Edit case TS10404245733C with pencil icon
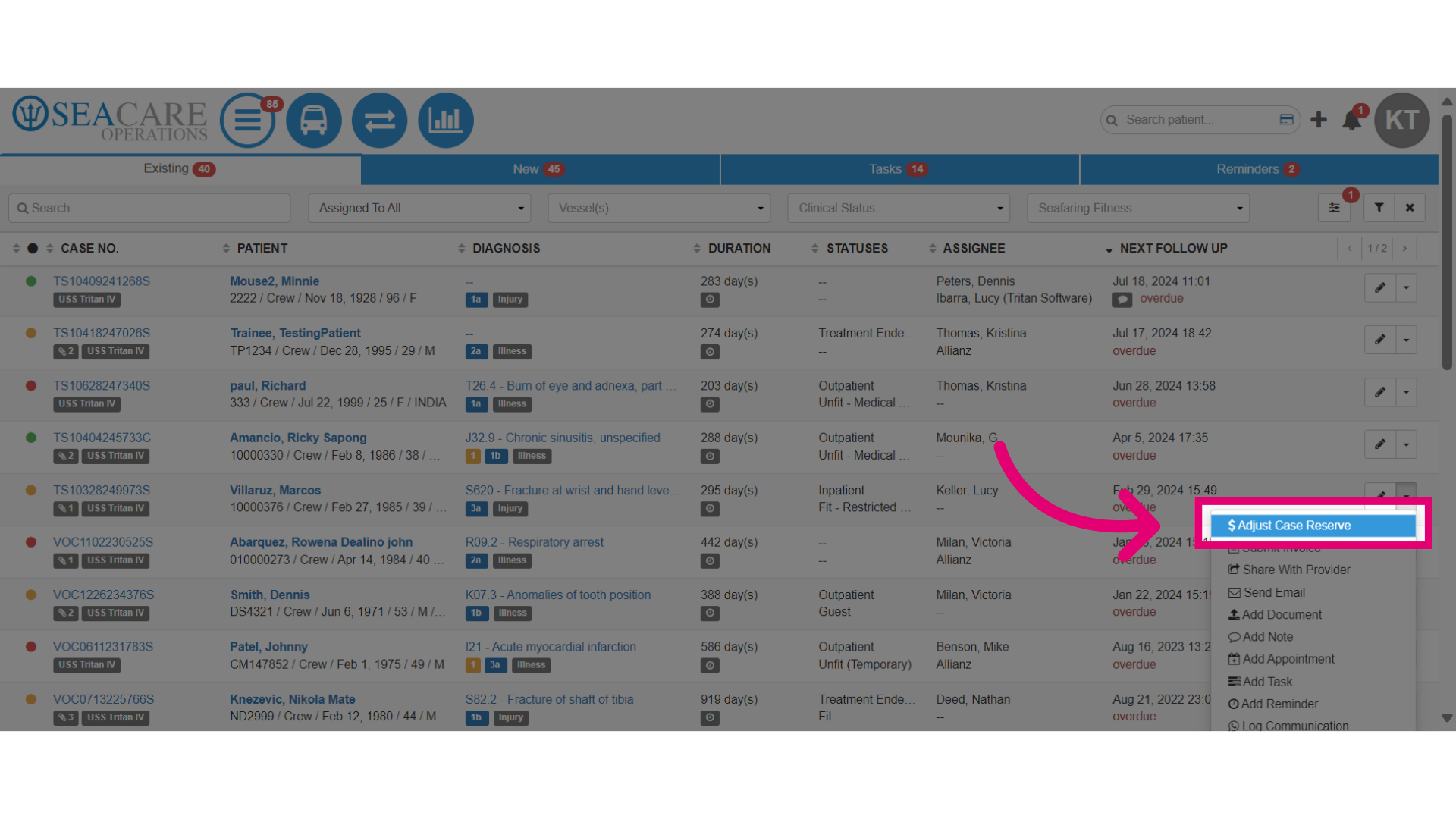The height and width of the screenshot is (819, 1456). 1380,444
